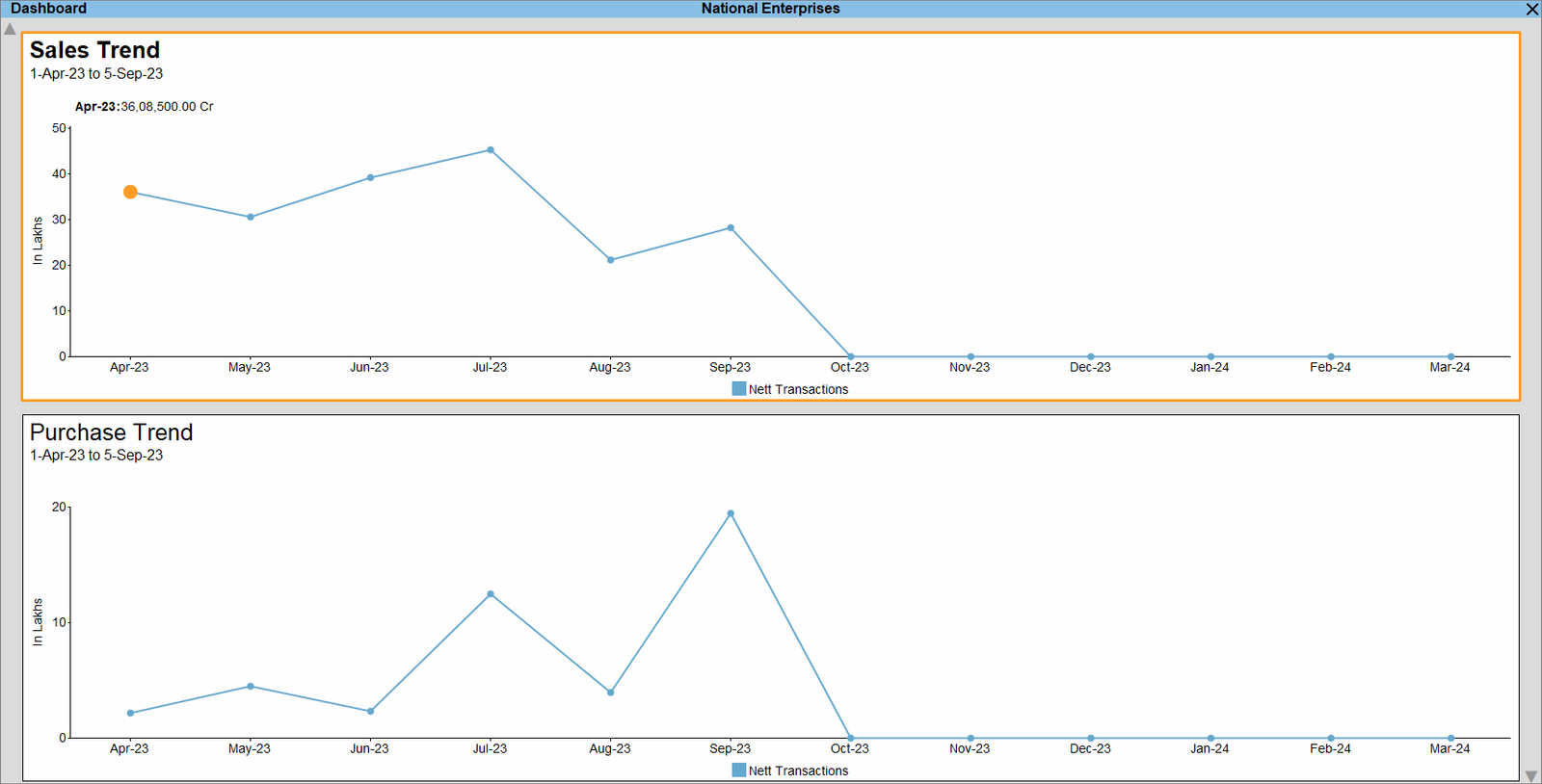Click the Sales Trend date range 1-Apr-23 to 5-Sep-23
The height and width of the screenshot is (784, 1542).
click(96, 74)
